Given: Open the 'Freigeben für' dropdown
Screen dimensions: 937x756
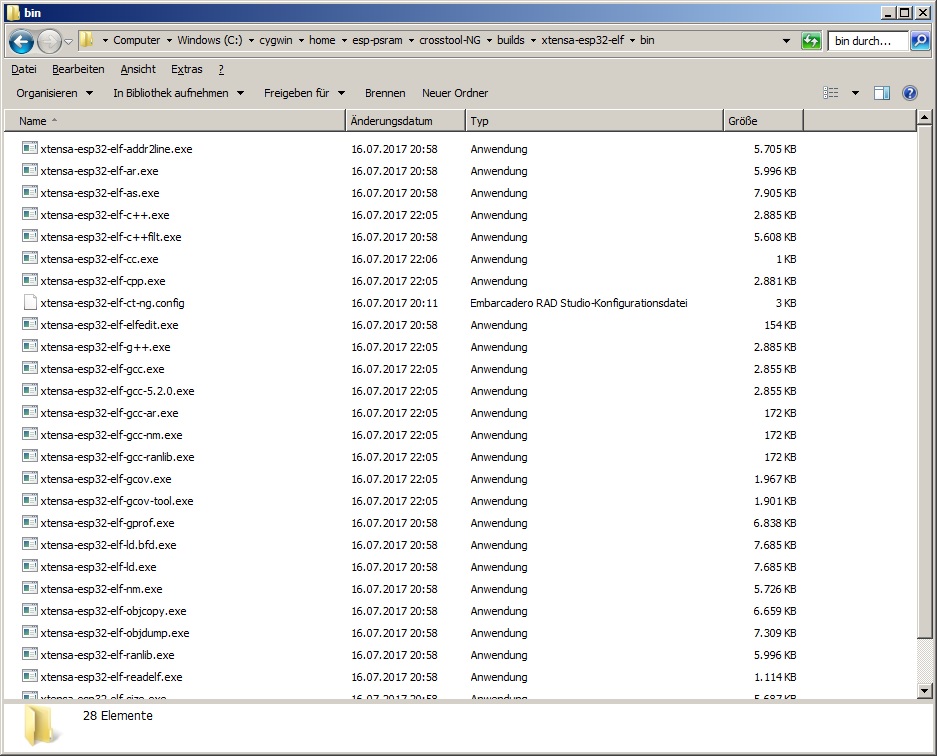Looking at the screenshot, I should (304, 93).
